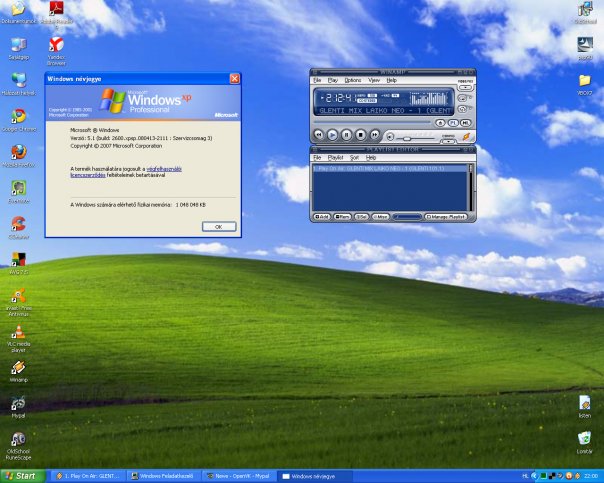Click the Misc button in Playlist Editor

click(x=381, y=217)
